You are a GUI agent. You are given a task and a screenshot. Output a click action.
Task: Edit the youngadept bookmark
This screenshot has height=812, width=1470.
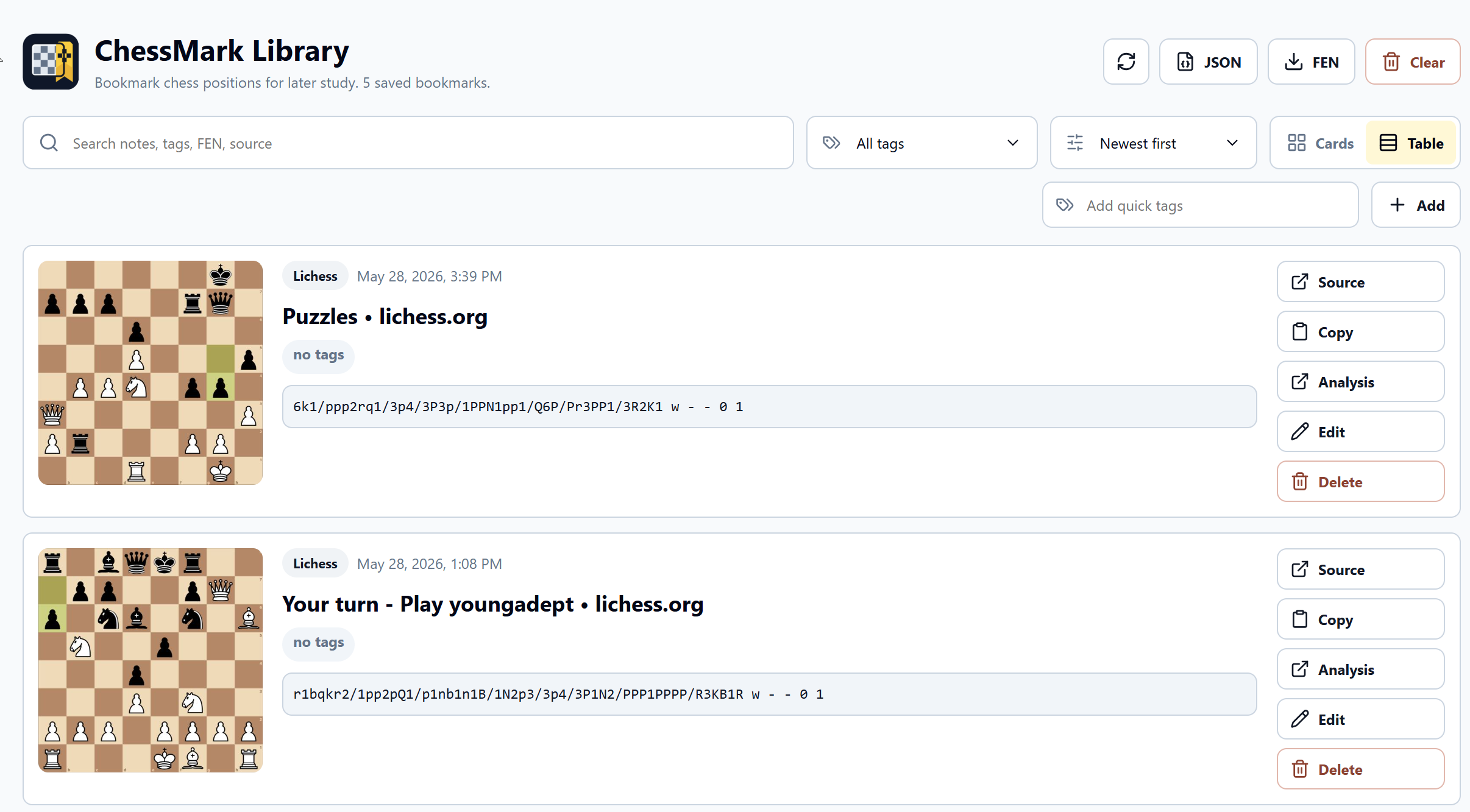click(1360, 719)
